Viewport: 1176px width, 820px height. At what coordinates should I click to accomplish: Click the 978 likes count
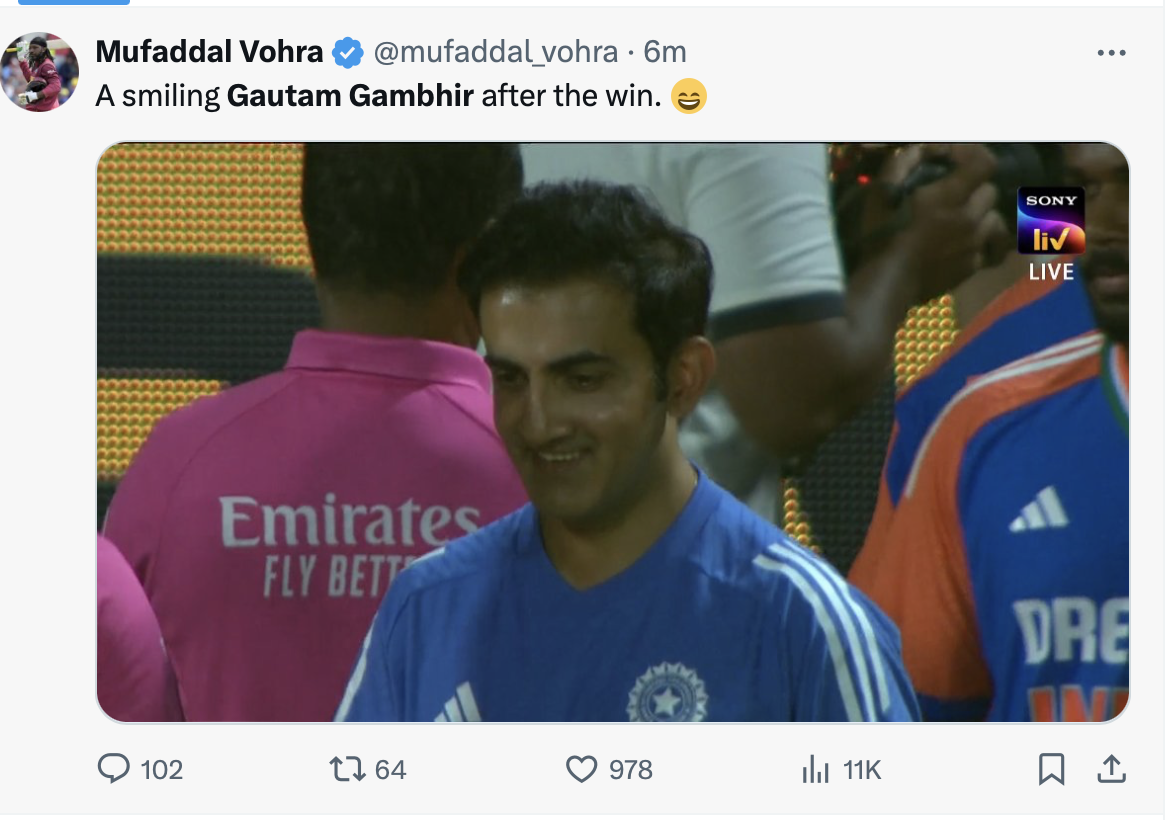coord(630,769)
